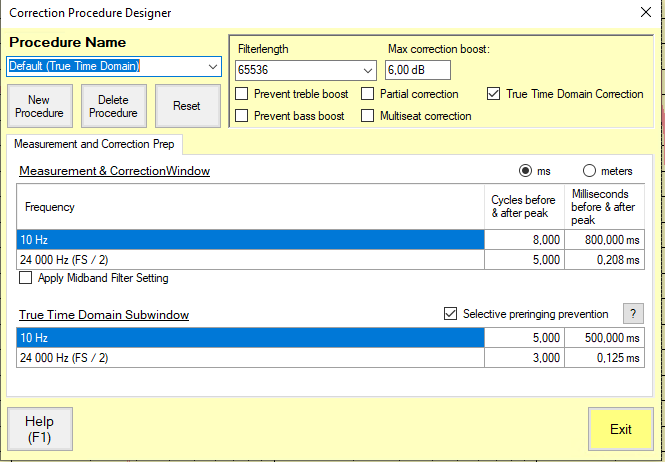Image resolution: width=665 pixels, height=462 pixels.
Task: Click the New Procedure button
Action: [x=39, y=106]
